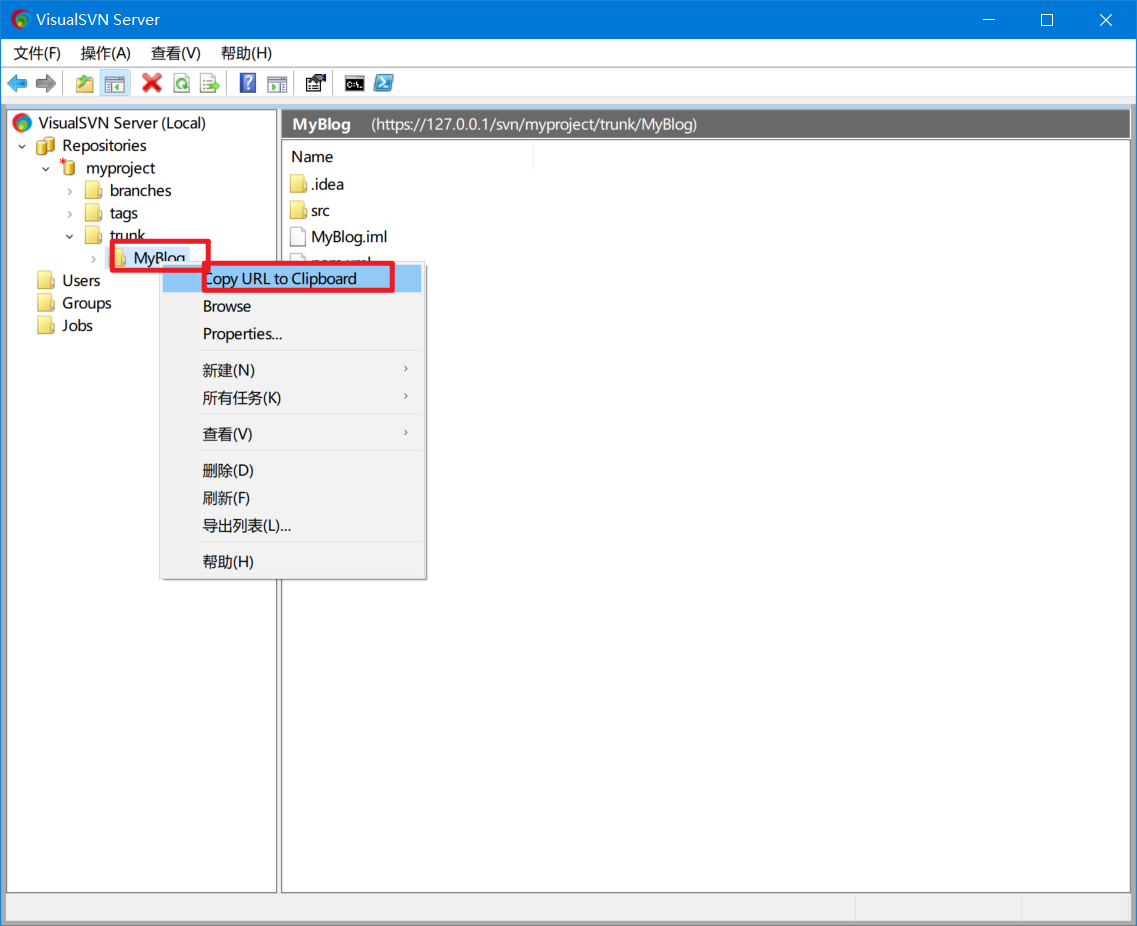Image resolution: width=1137 pixels, height=926 pixels.
Task: Choose 删除(D) in the context menu
Action: [292, 471]
